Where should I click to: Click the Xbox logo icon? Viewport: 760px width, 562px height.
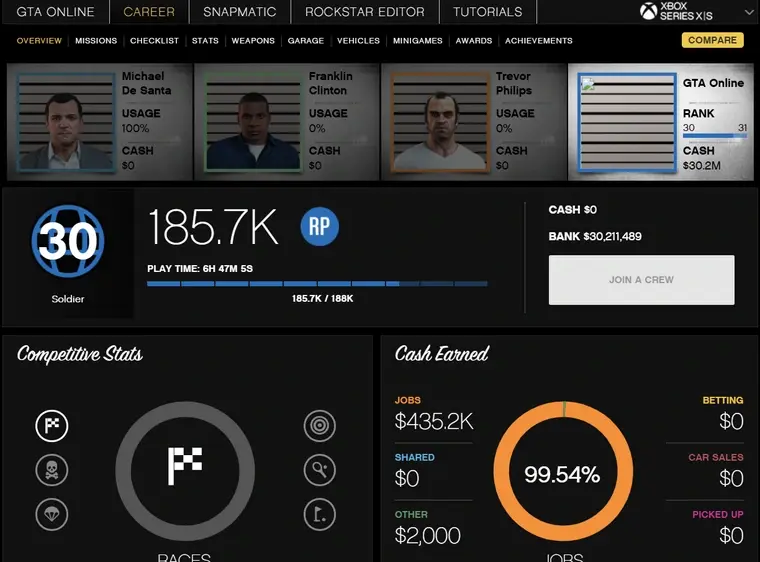(648, 11)
